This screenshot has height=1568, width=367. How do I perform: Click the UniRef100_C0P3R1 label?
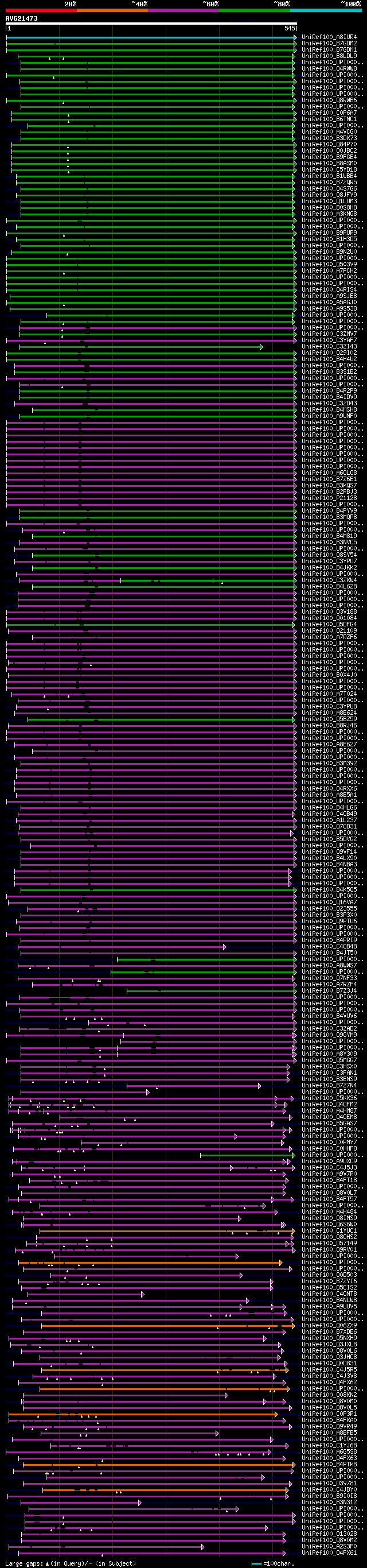(x=329, y=1414)
